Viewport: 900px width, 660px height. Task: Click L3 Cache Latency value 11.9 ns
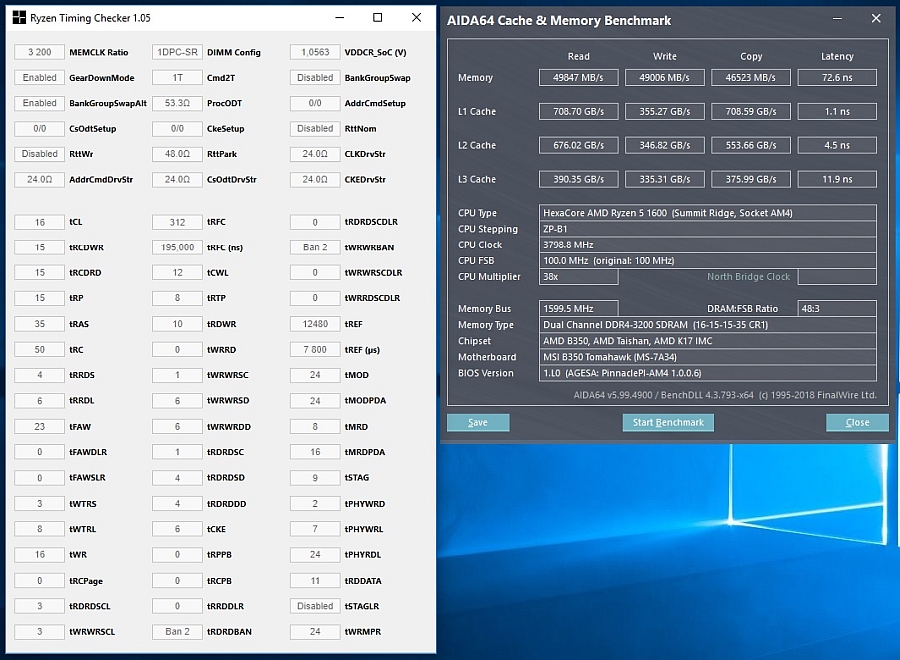pyautogui.click(x=837, y=179)
